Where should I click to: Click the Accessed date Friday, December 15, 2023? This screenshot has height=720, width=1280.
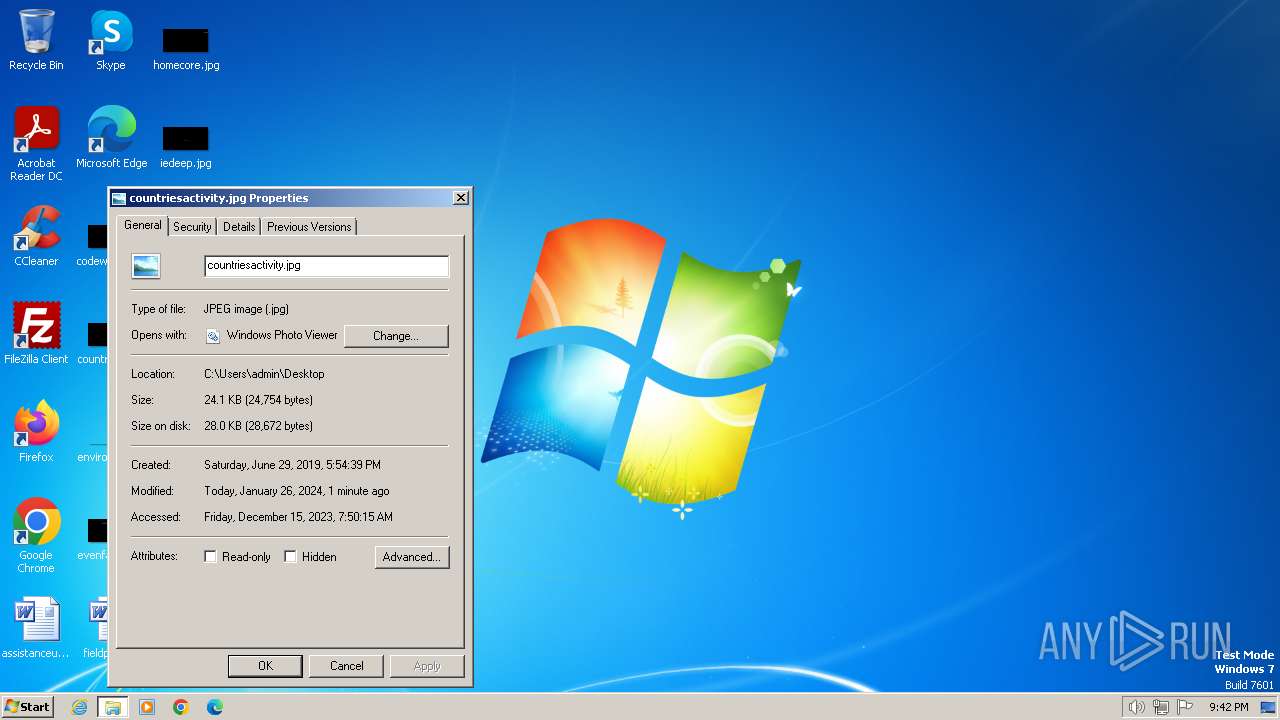[298, 517]
